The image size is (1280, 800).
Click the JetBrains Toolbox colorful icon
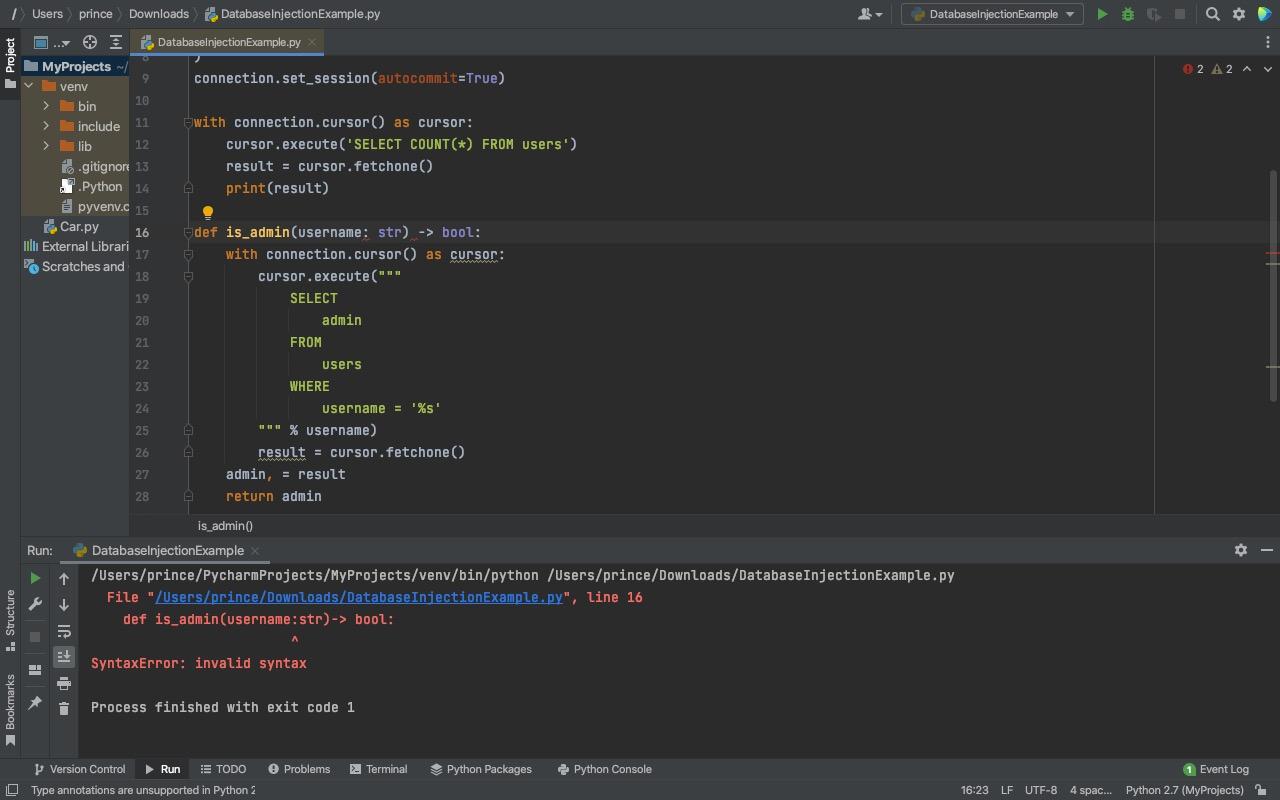(x=1265, y=14)
